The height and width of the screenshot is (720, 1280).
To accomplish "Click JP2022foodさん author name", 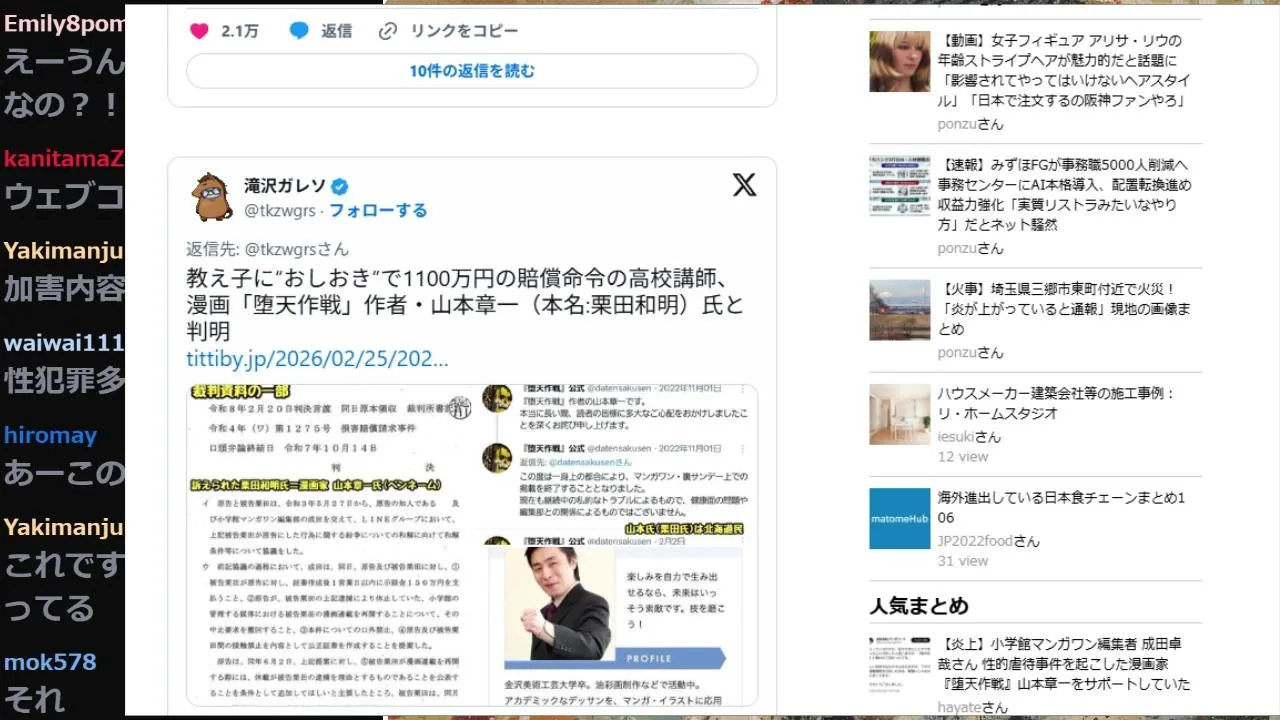I will pyautogui.click(x=988, y=541).
